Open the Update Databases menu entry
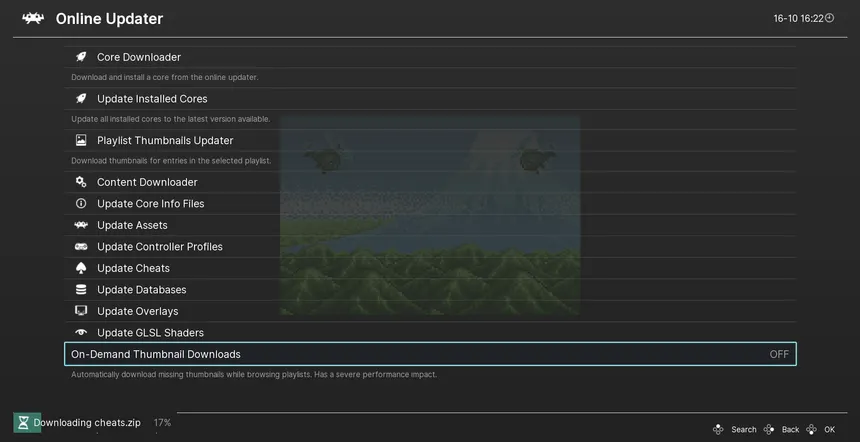 pyautogui.click(x=141, y=290)
